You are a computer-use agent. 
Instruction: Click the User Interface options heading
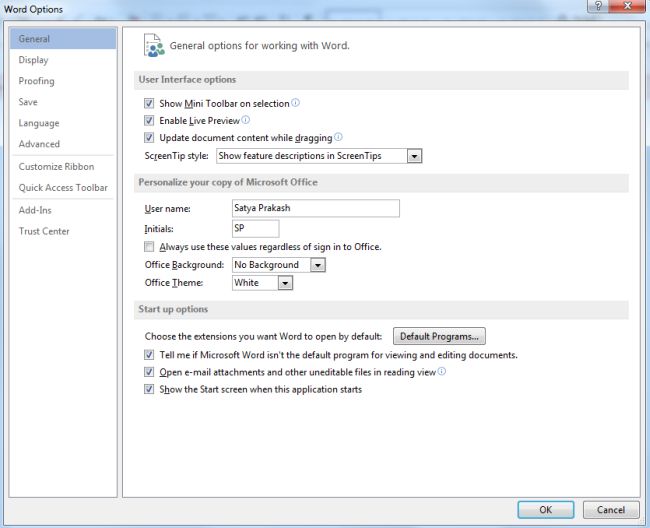pos(187,80)
